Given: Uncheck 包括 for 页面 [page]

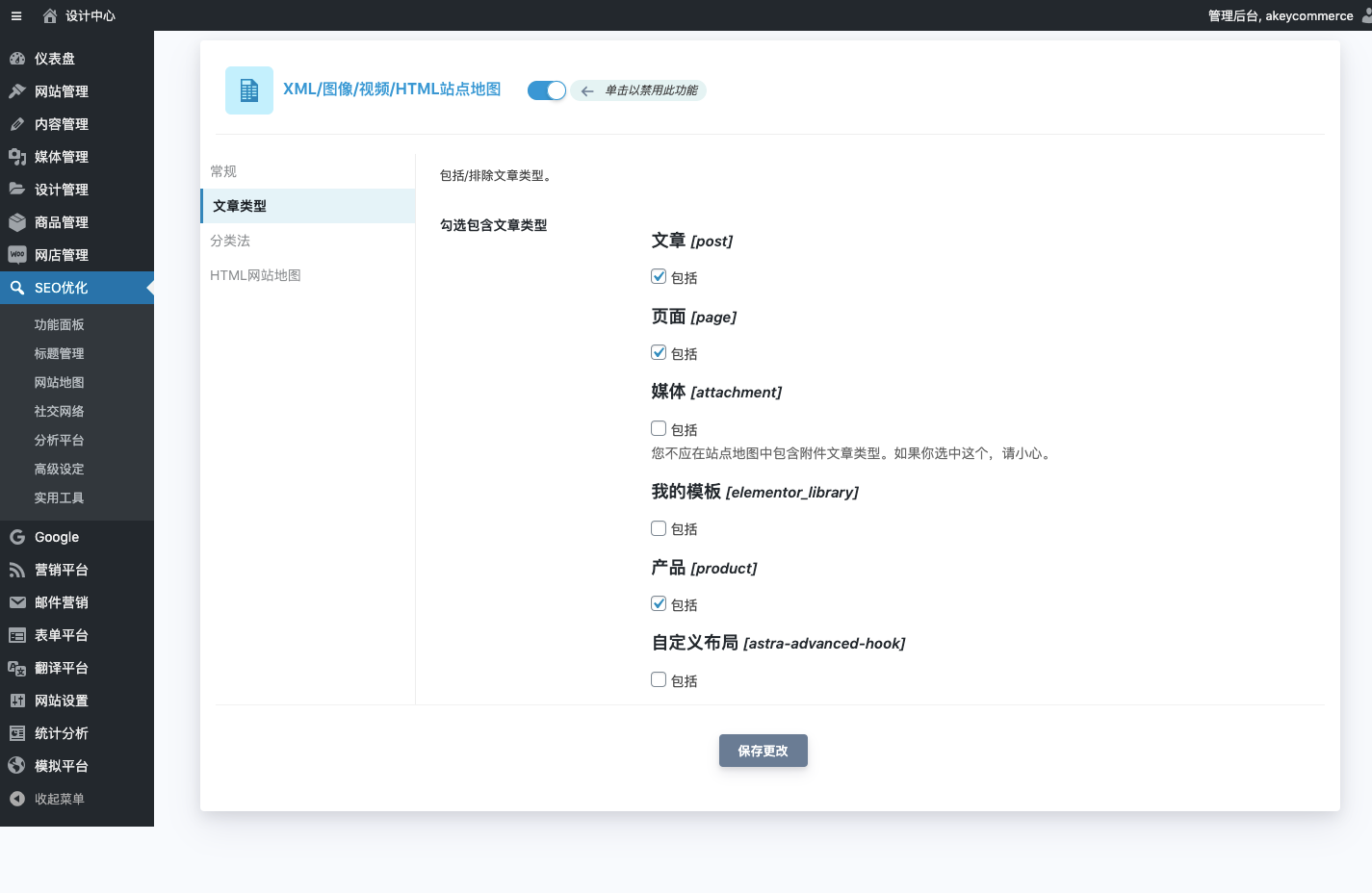Looking at the screenshot, I should (659, 352).
